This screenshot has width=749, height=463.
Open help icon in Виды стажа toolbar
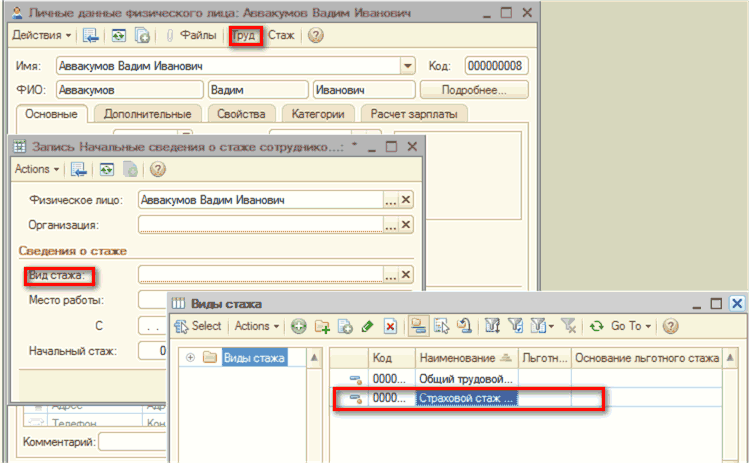pyautogui.click(x=670, y=326)
